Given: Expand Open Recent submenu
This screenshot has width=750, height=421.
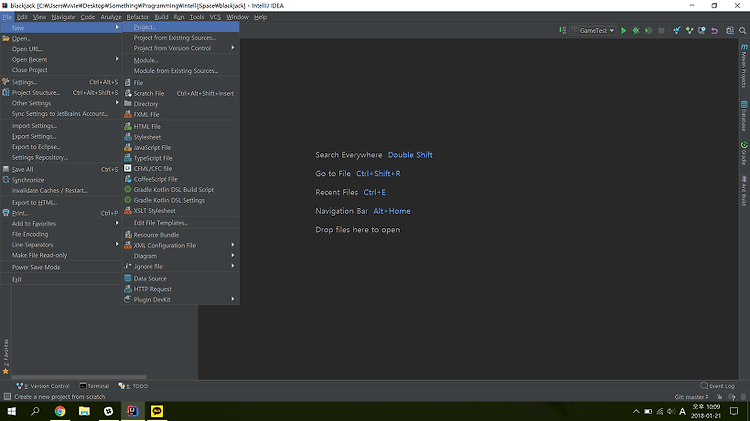Looking at the screenshot, I should tap(61, 59).
